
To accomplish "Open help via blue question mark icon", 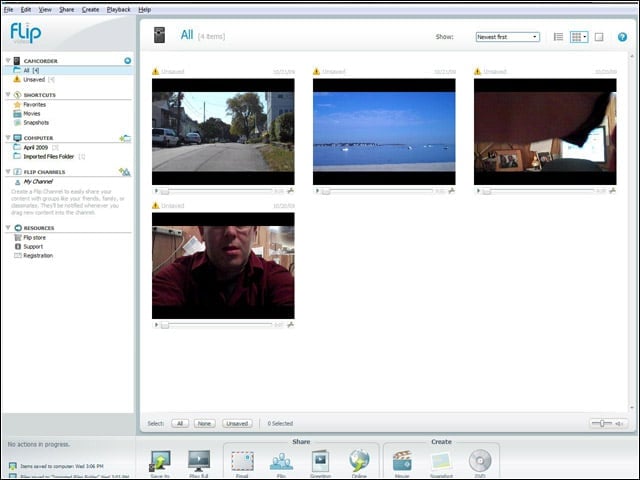I will tap(622, 37).
